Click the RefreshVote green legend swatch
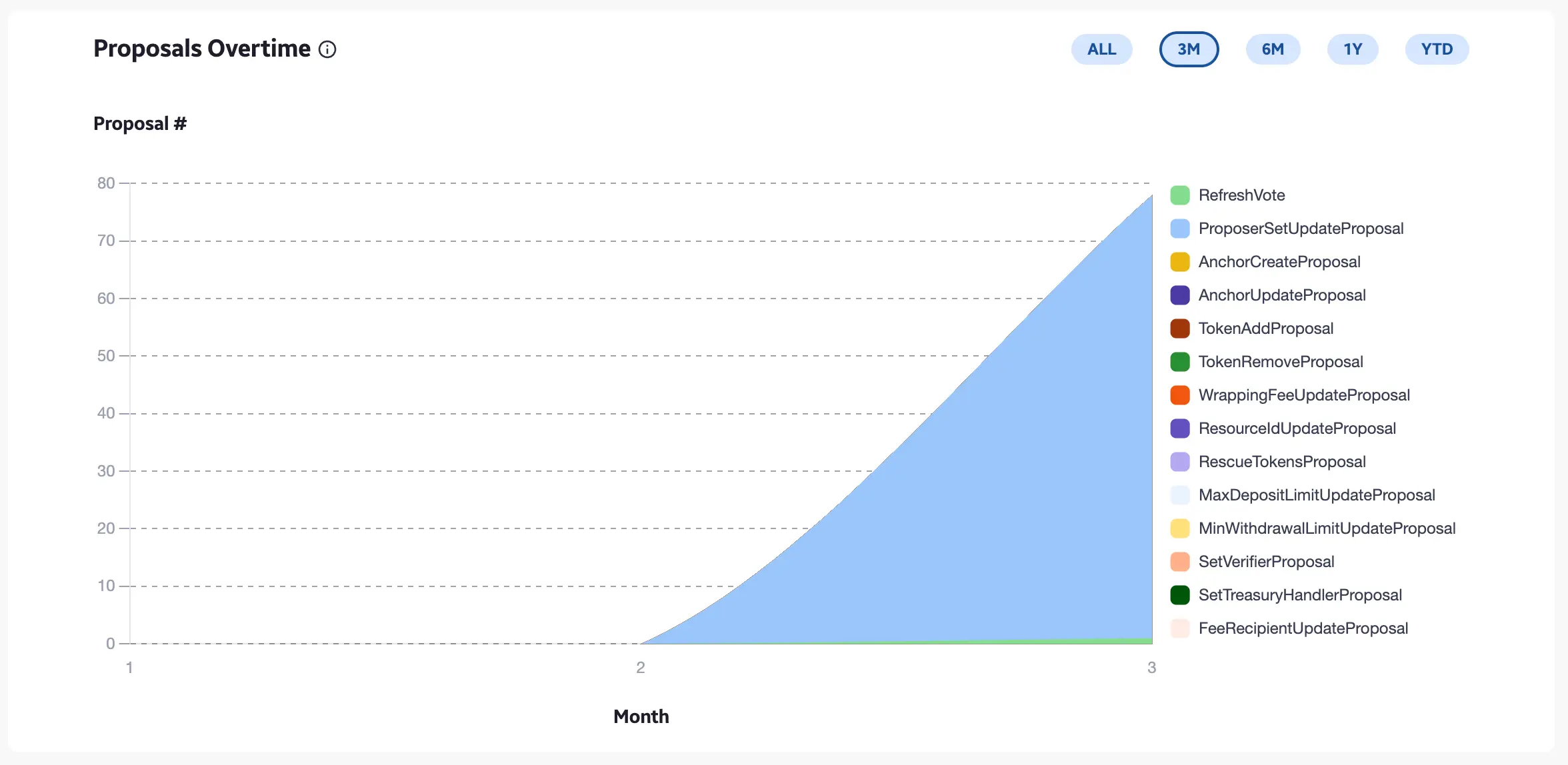The height and width of the screenshot is (765, 1568). point(1180,195)
